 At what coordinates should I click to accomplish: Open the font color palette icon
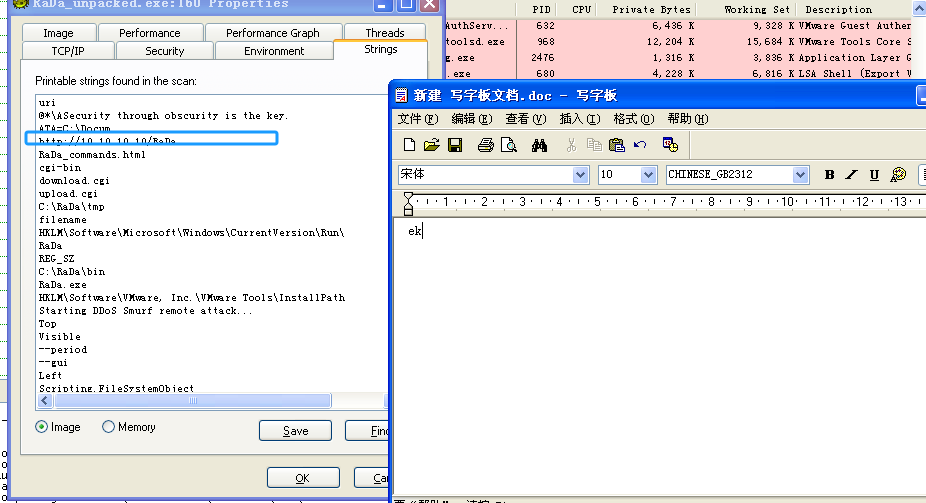point(898,174)
